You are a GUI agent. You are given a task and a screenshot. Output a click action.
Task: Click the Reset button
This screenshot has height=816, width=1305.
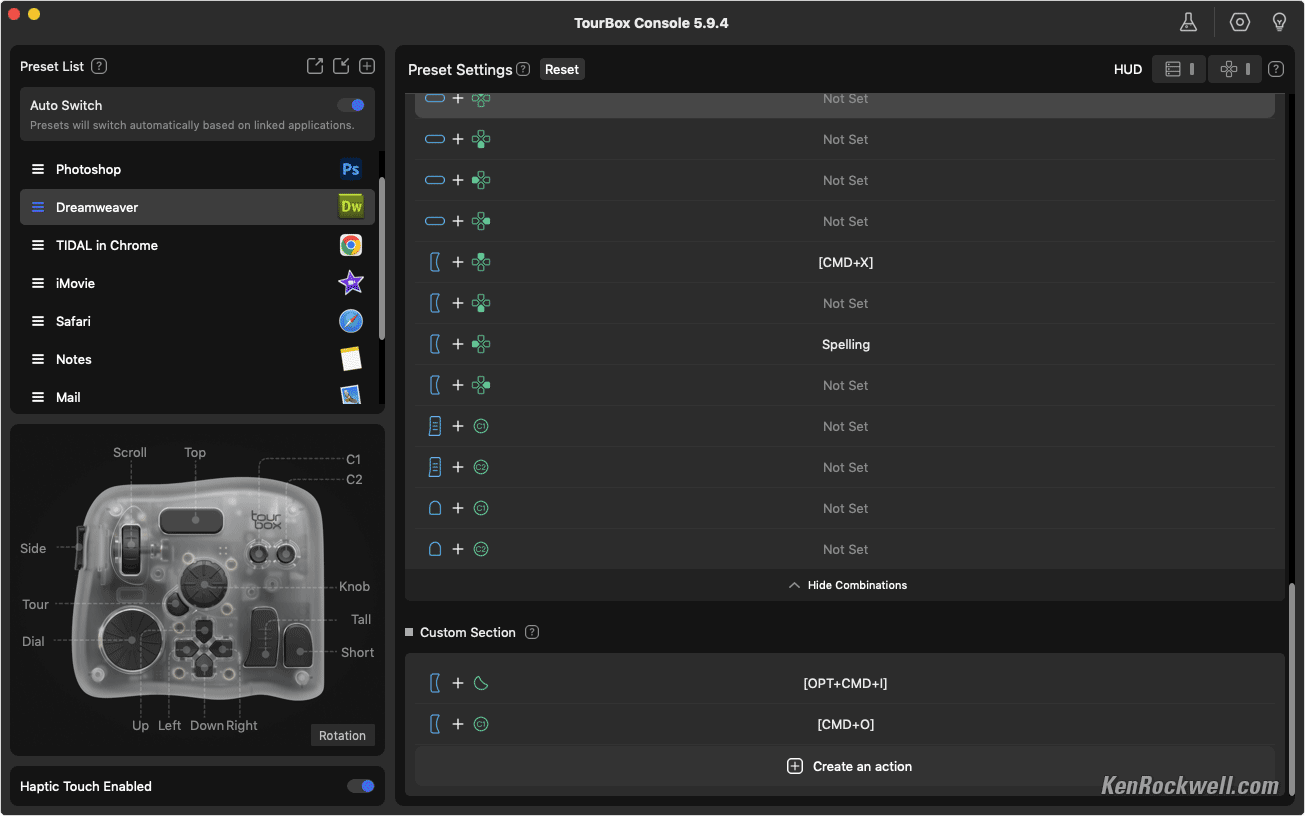562,69
